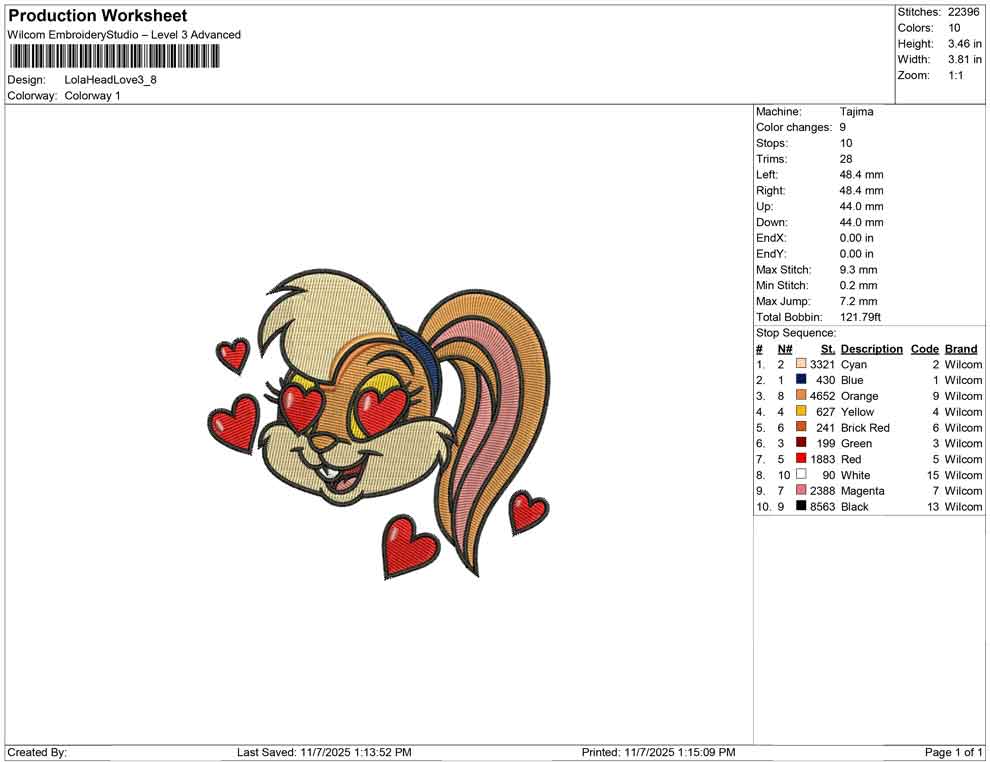Viewport: 990px width, 762px height.
Task: Click the 'Description' column header
Action: point(871,349)
